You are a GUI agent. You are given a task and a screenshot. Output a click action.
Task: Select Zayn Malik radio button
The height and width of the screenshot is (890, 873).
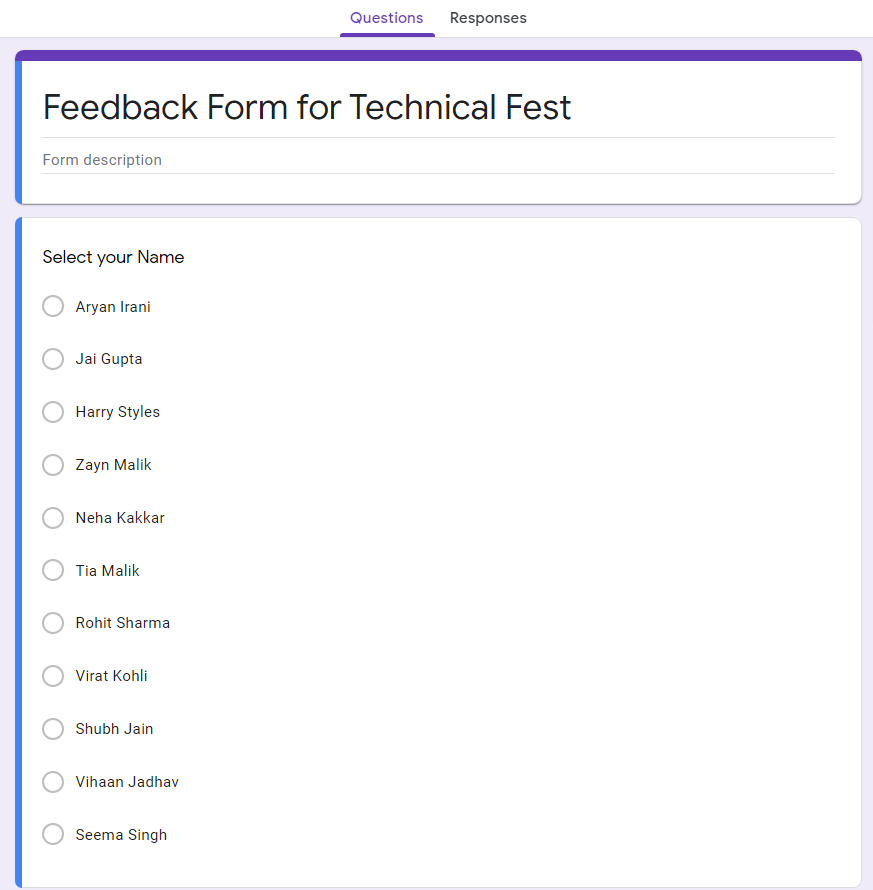(x=53, y=465)
